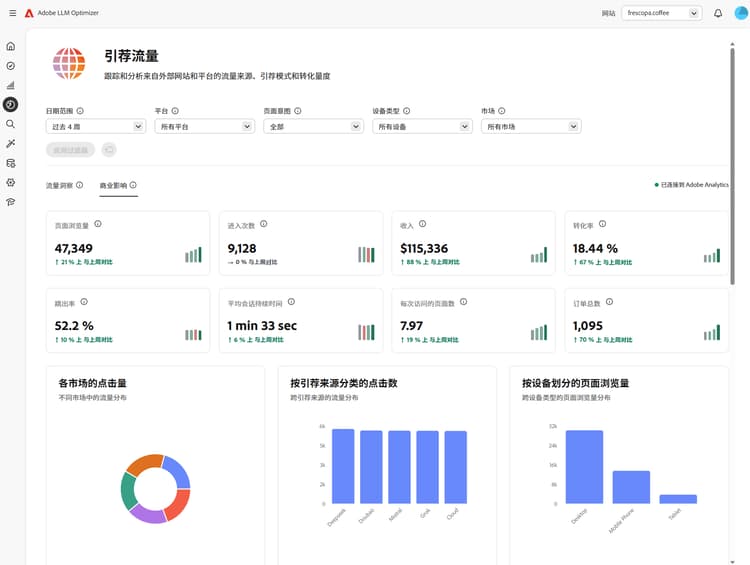Click the info icon next to 市场
This screenshot has width=750, height=565.
[x=502, y=111]
